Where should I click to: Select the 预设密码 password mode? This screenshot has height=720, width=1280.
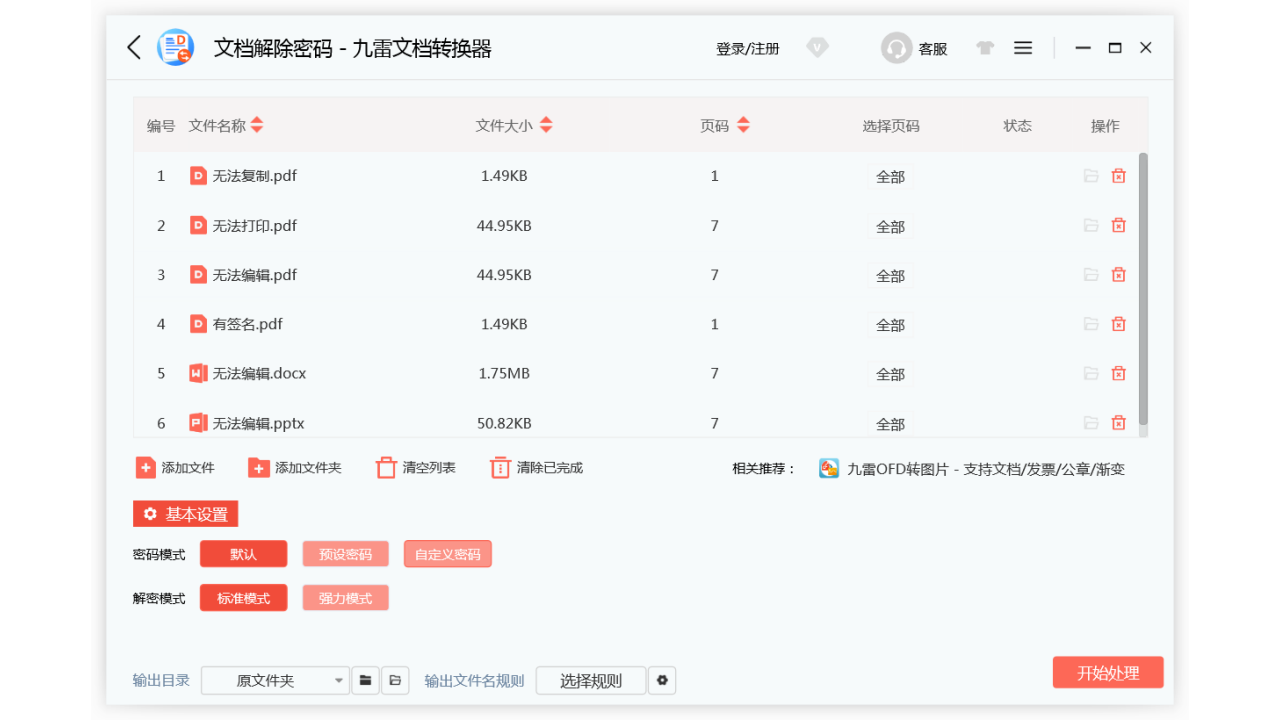[345, 553]
